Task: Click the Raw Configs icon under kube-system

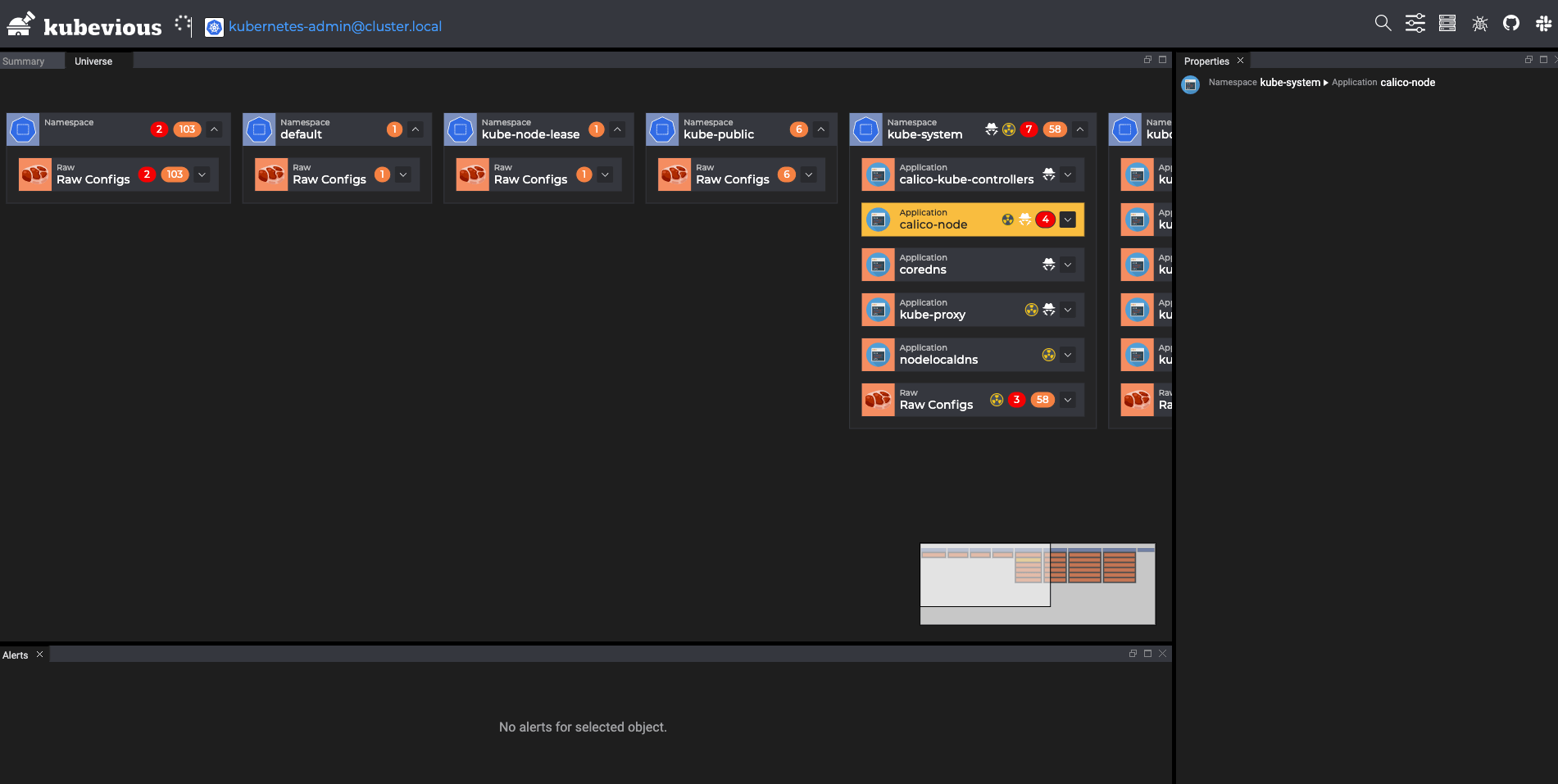Action: click(879, 400)
